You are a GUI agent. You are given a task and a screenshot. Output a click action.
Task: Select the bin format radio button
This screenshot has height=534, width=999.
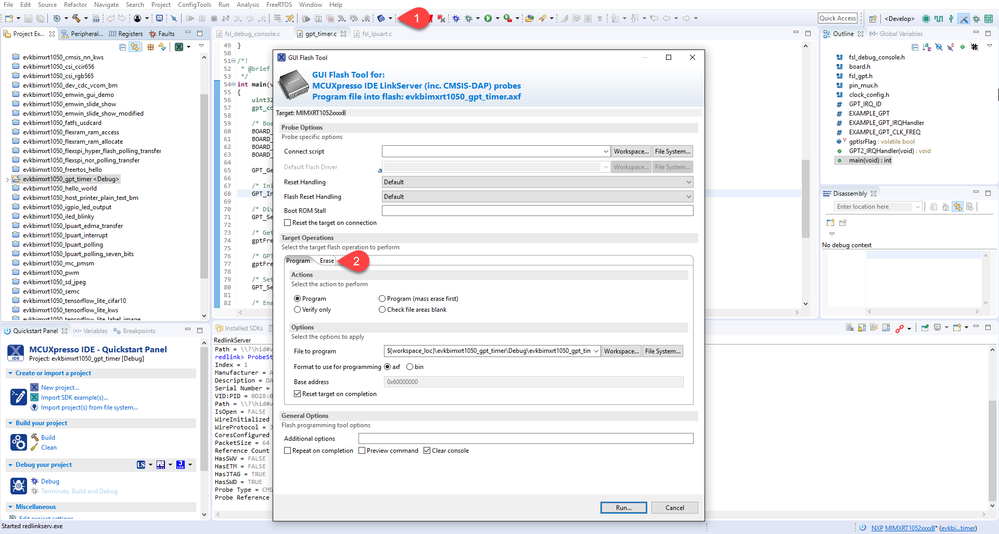[410, 366]
